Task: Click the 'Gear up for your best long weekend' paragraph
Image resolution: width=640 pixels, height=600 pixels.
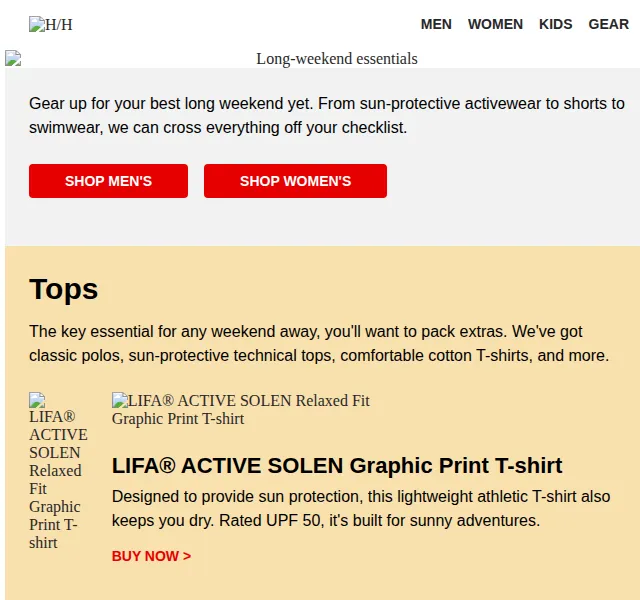Action: [327, 116]
